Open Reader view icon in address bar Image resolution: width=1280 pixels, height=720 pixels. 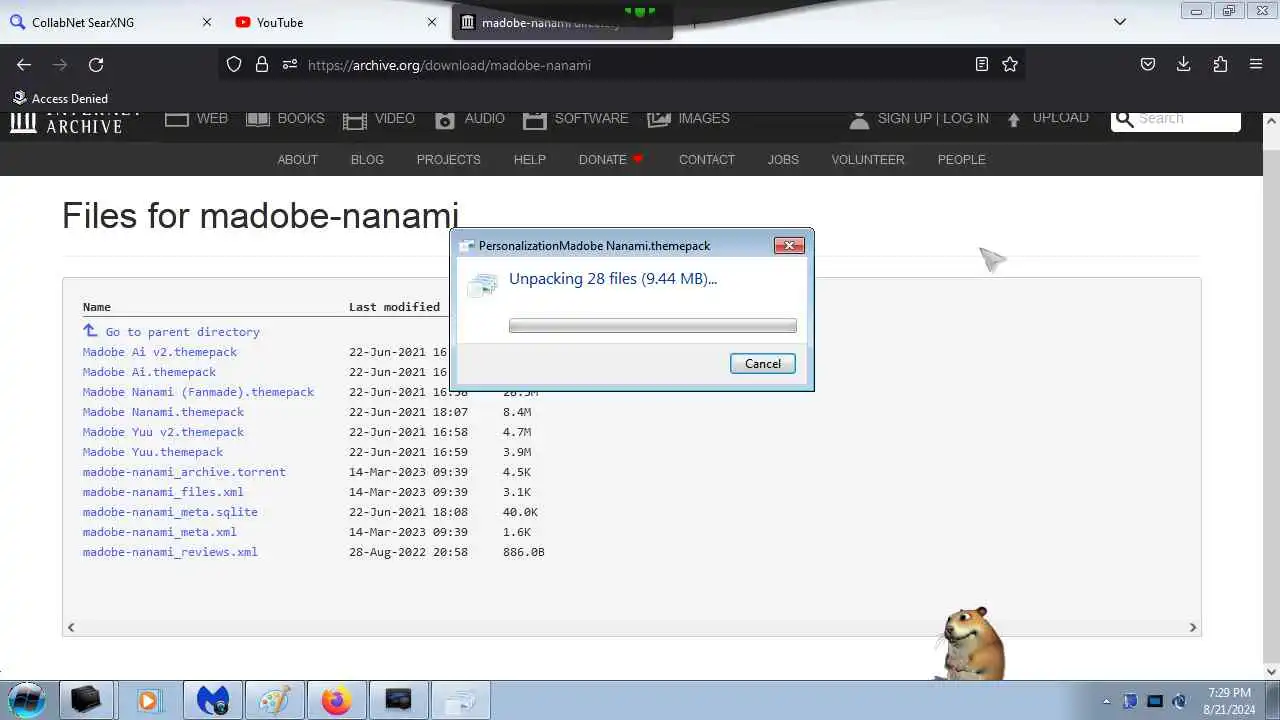coord(982,65)
